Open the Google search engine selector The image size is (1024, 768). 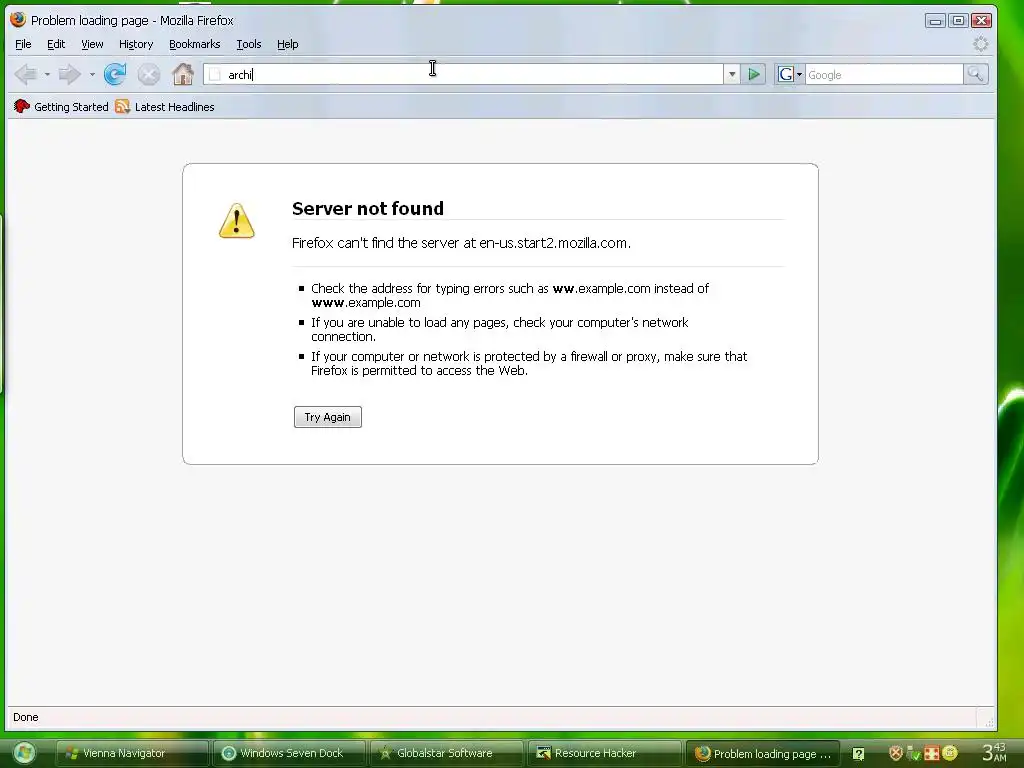(790, 74)
